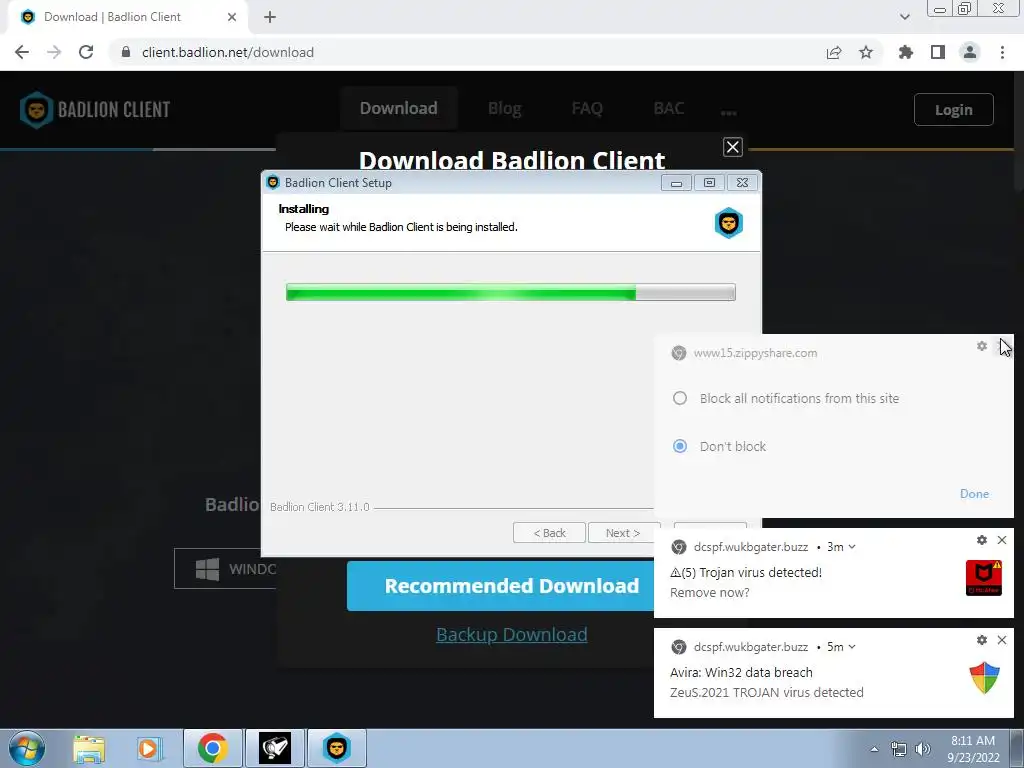This screenshot has height=768, width=1024.
Task: Click the installer Back button
Action: pyautogui.click(x=549, y=533)
